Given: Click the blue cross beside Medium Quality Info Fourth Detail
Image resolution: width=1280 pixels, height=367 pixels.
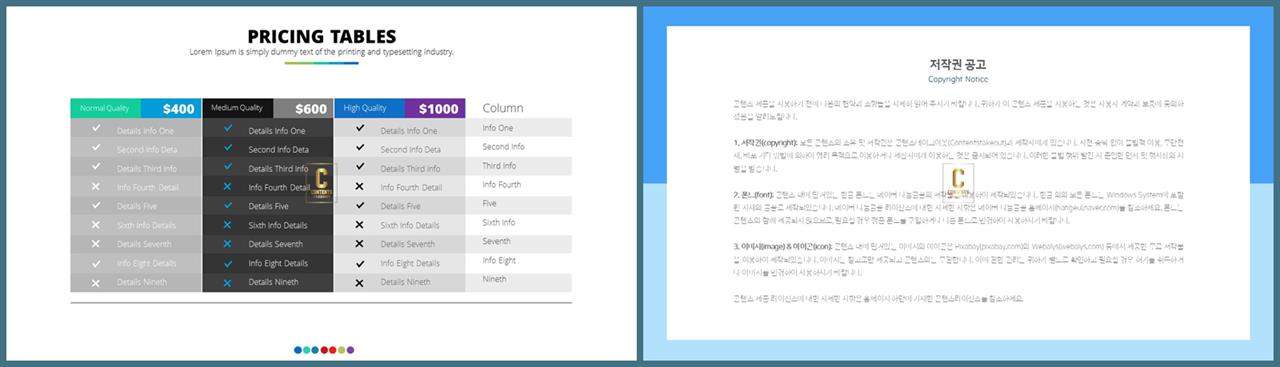Looking at the screenshot, I should (228, 186).
